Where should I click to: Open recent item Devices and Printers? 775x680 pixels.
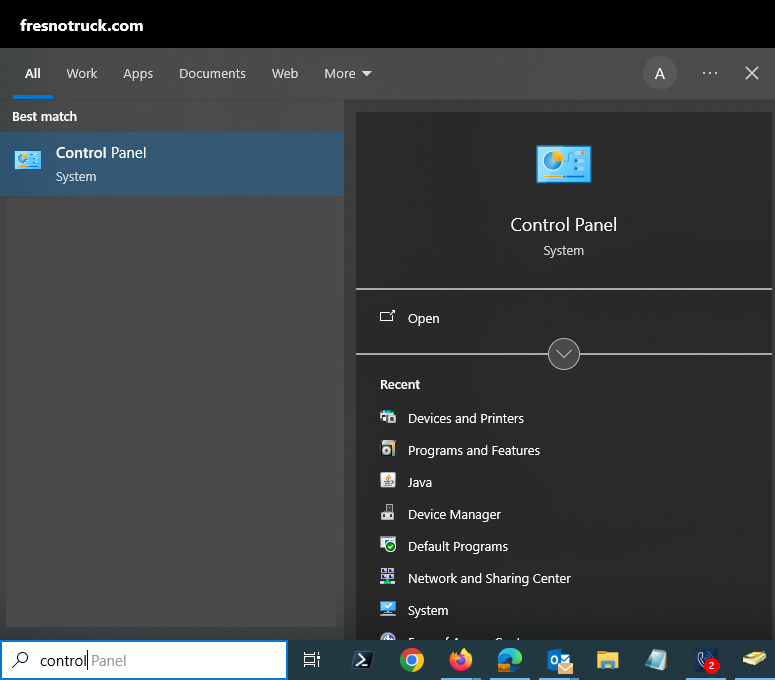465,418
